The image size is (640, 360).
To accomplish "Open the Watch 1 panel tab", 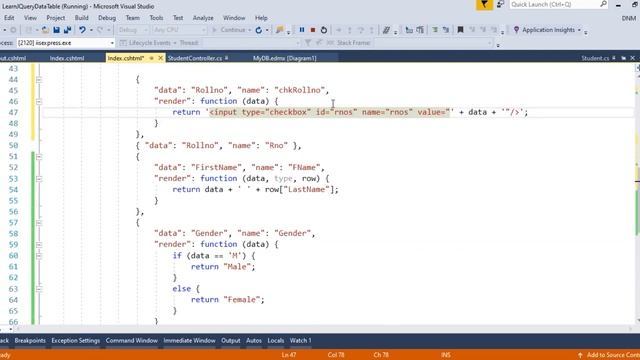I will pos(300,340).
